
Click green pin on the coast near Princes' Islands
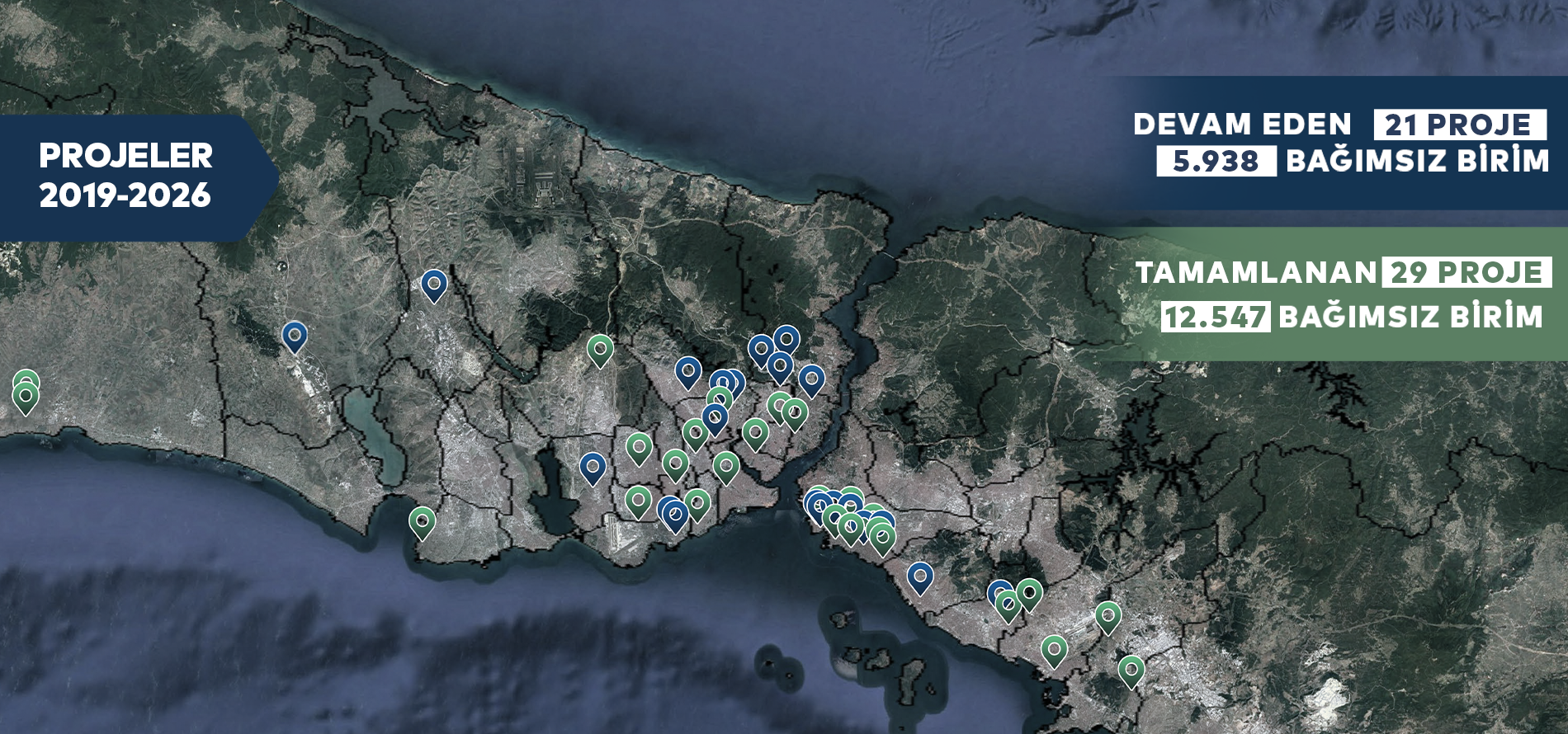tap(1054, 650)
